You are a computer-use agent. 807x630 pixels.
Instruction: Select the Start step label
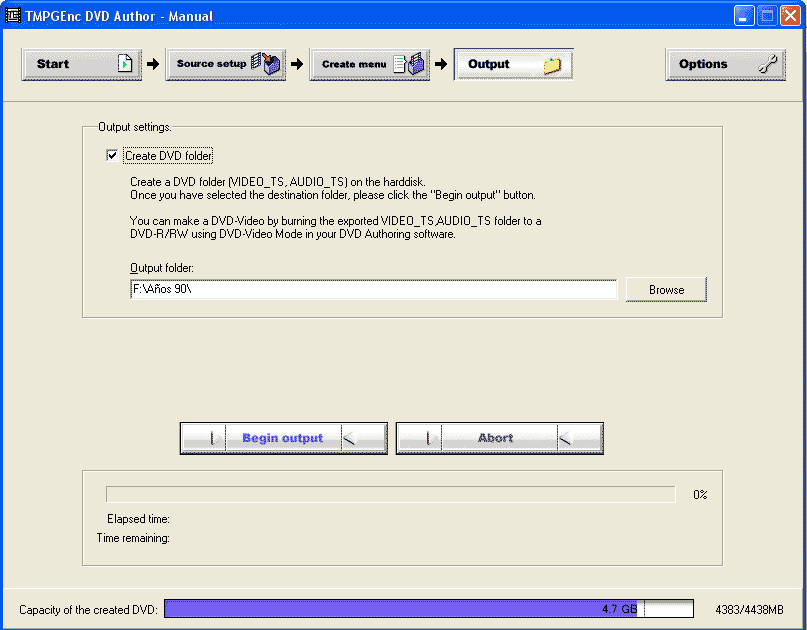tap(53, 64)
